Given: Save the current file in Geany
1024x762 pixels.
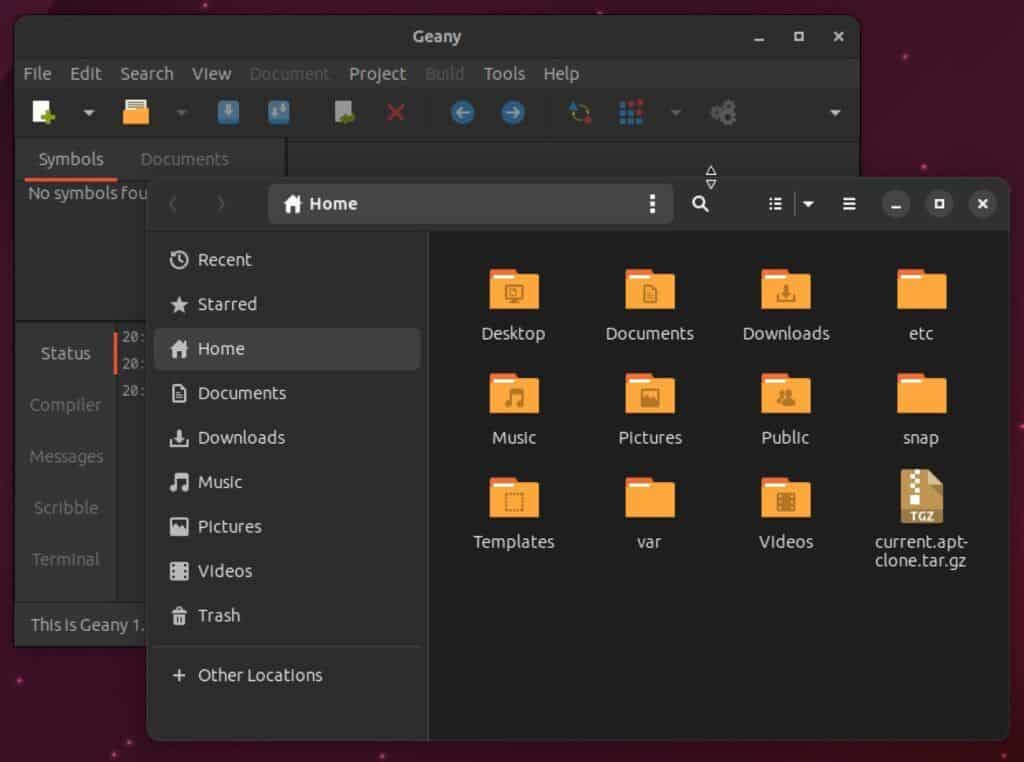Looking at the screenshot, I should click(x=228, y=112).
